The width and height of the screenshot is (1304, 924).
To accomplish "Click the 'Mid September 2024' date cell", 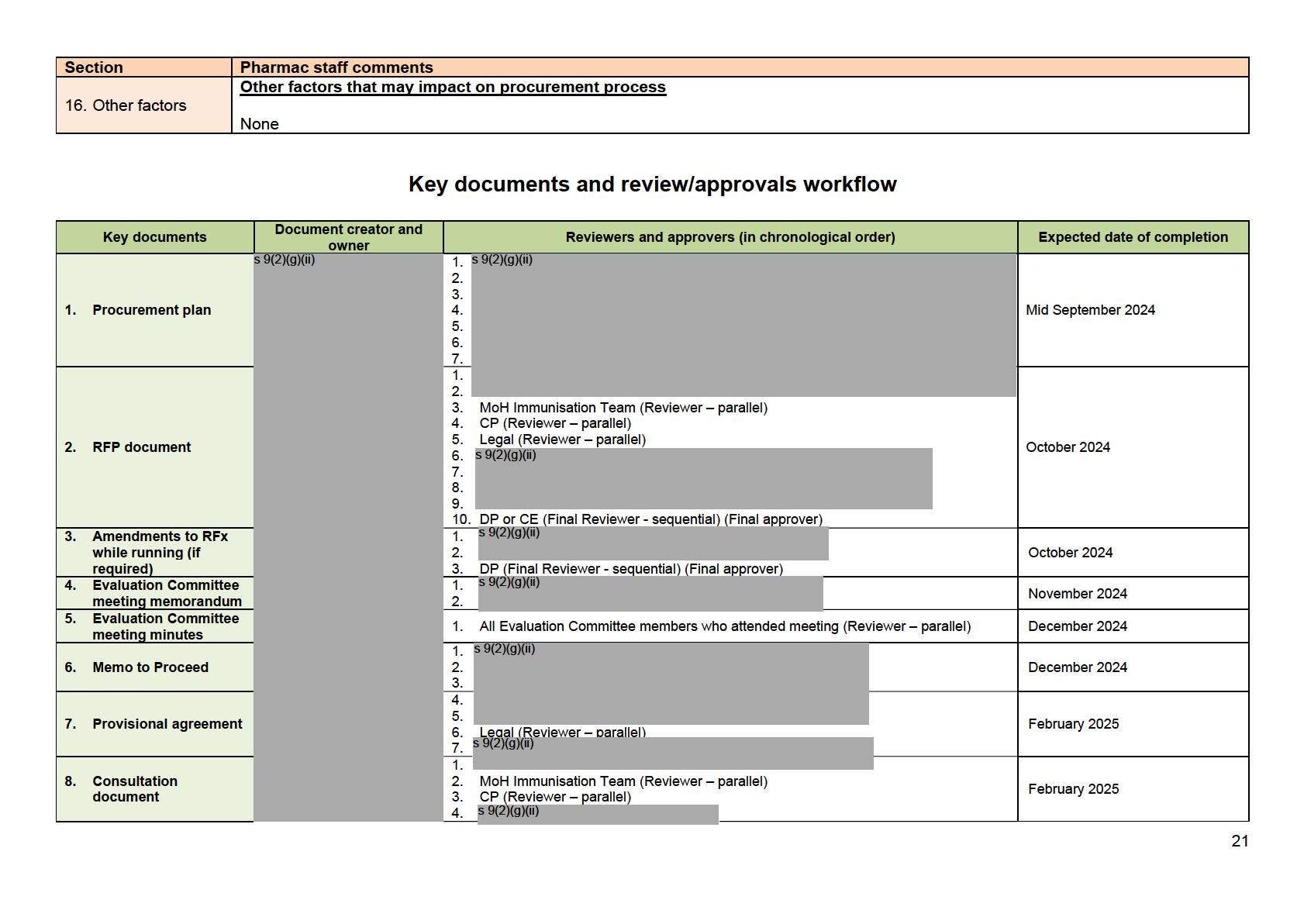I will [x=1089, y=310].
